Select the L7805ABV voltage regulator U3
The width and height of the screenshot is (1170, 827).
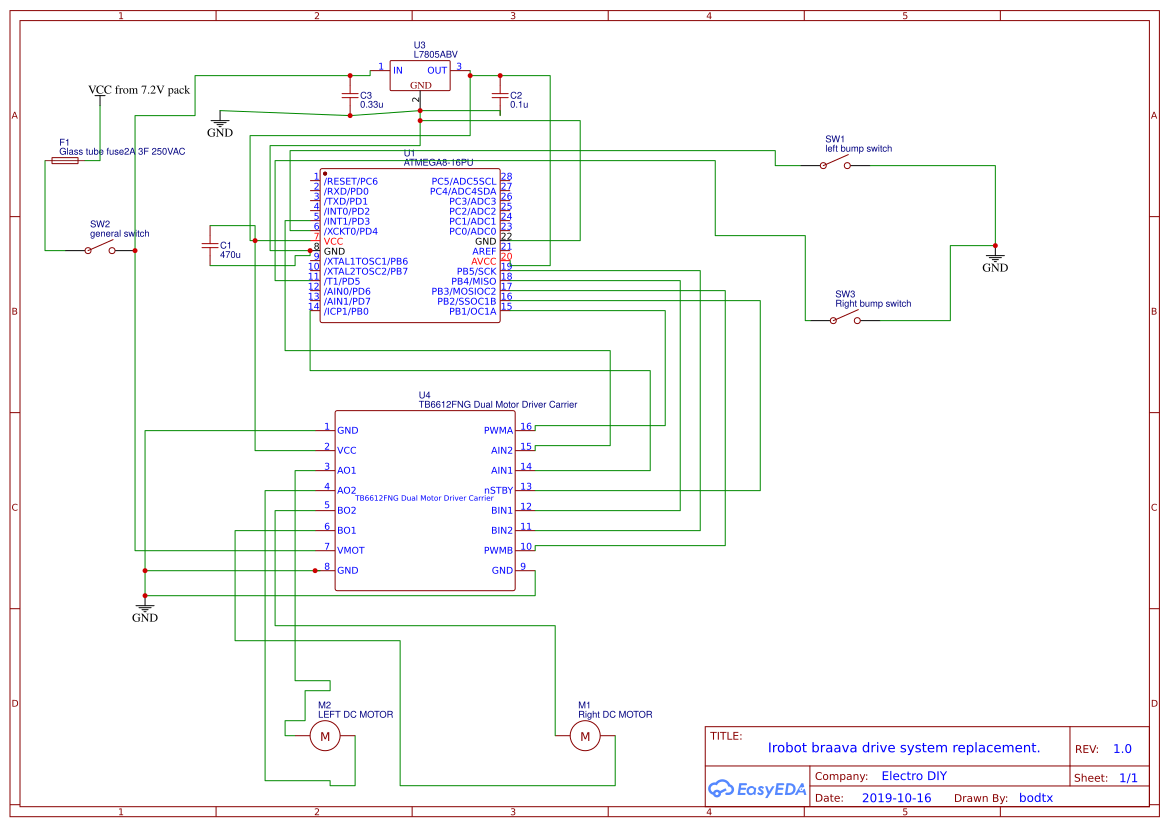[420, 75]
